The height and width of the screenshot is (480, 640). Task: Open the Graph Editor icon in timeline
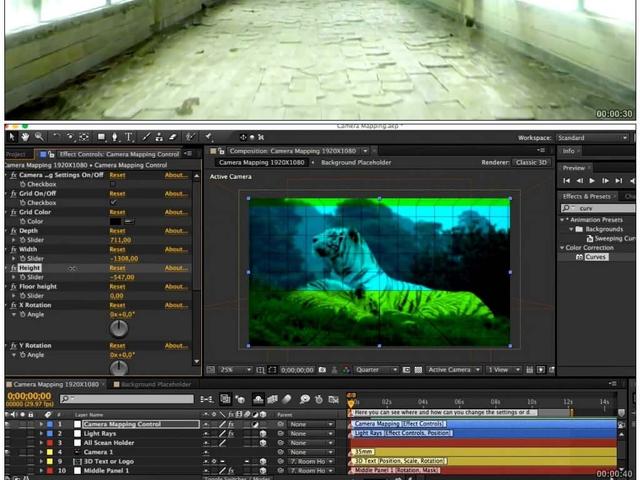click(333, 399)
